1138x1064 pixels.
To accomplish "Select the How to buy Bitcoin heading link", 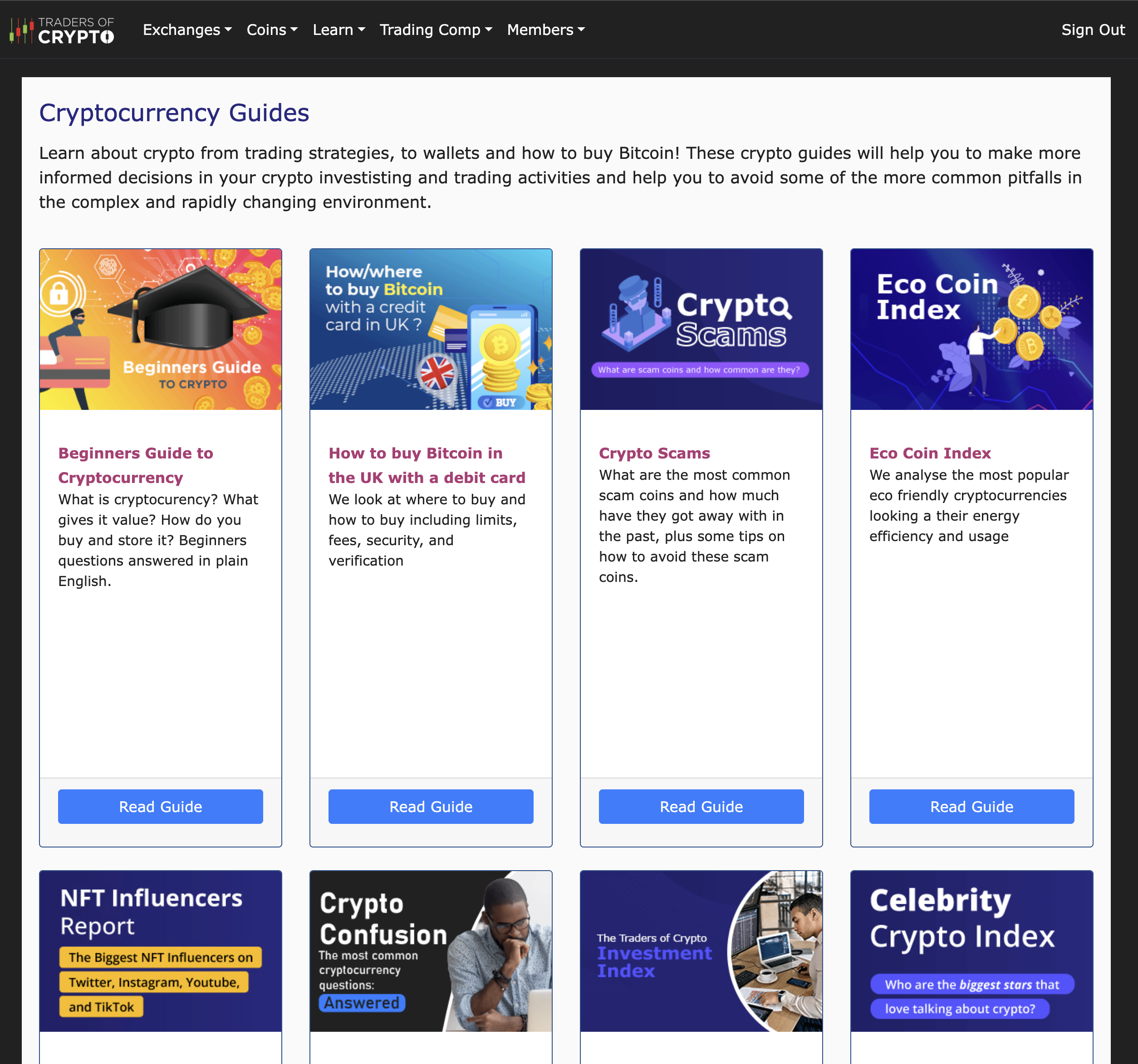I will tap(427, 465).
